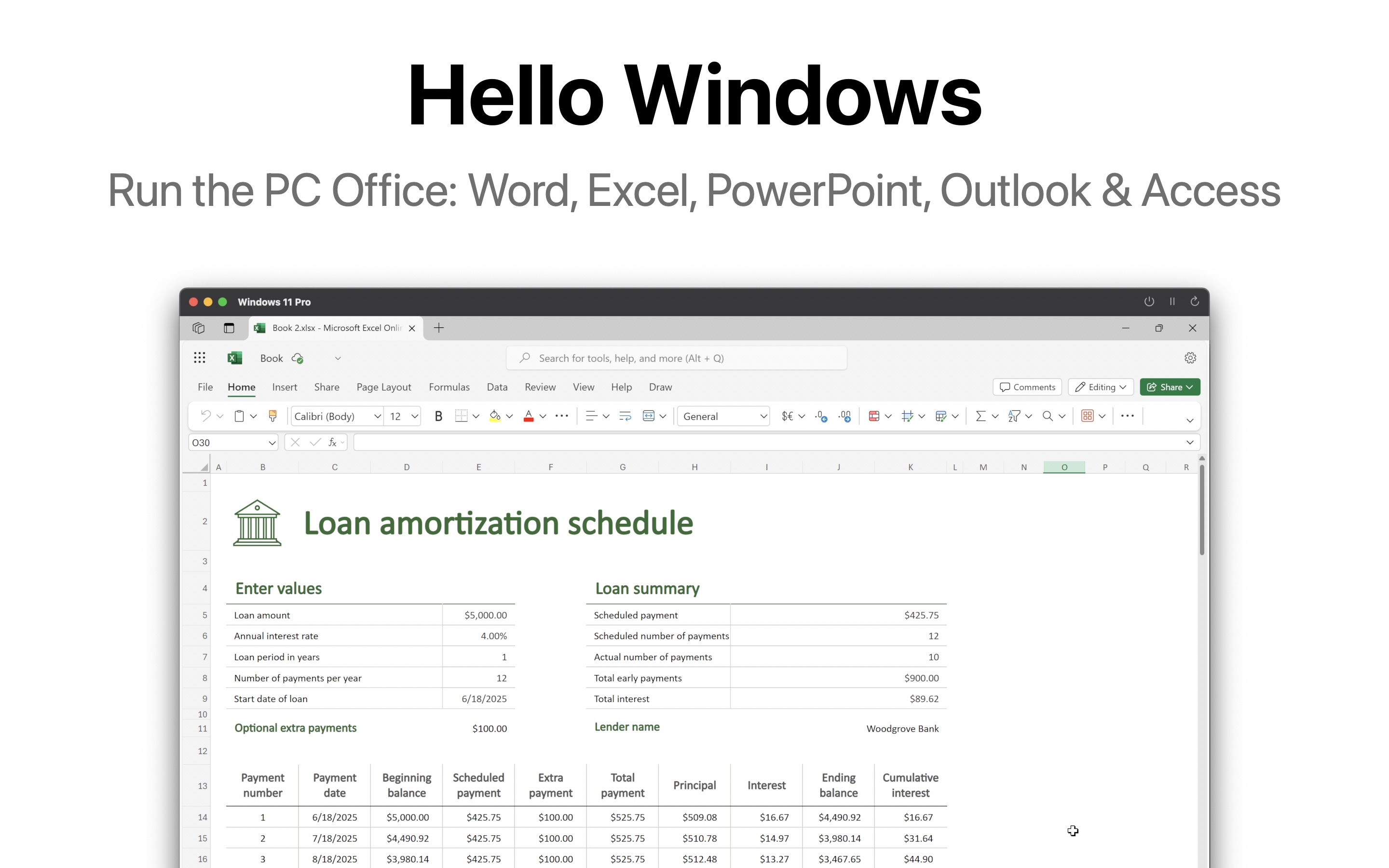1389x868 pixels.
Task: Close the Book 2.xlsx browser tab
Action: pos(411,328)
